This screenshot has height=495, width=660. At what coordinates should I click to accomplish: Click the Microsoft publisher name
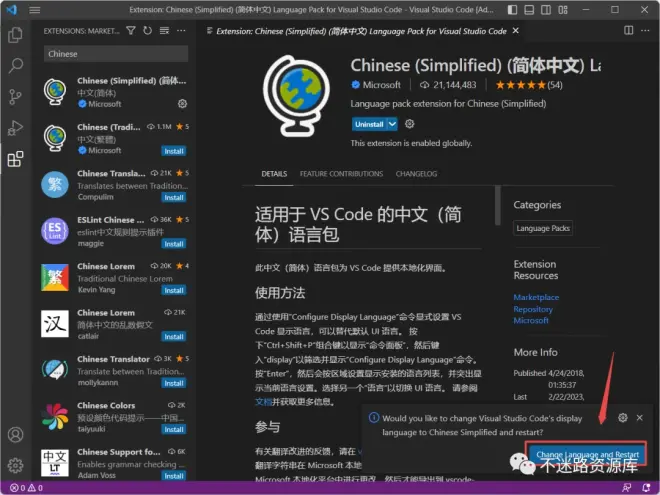pos(381,85)
